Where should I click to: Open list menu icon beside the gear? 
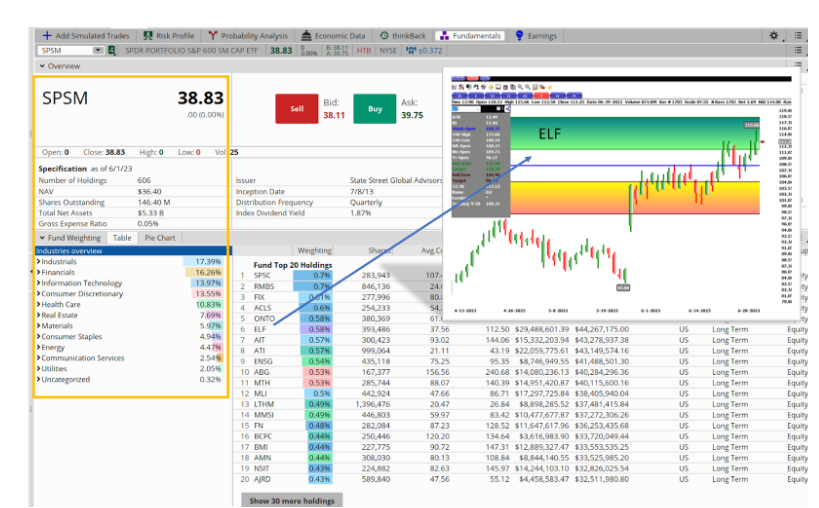[x=798, y=36]
